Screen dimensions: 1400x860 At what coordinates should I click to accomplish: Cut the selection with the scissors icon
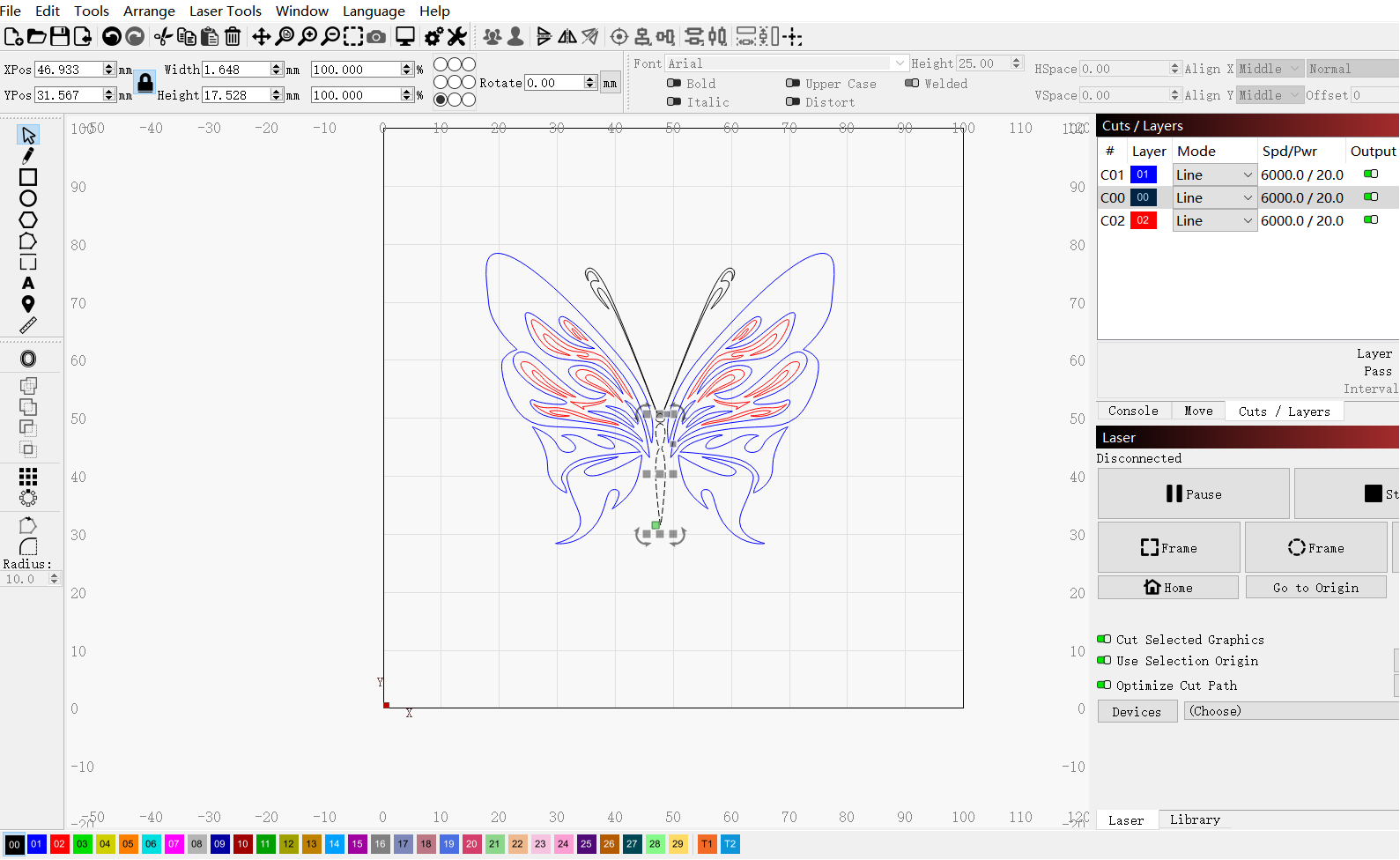[163, 37]
